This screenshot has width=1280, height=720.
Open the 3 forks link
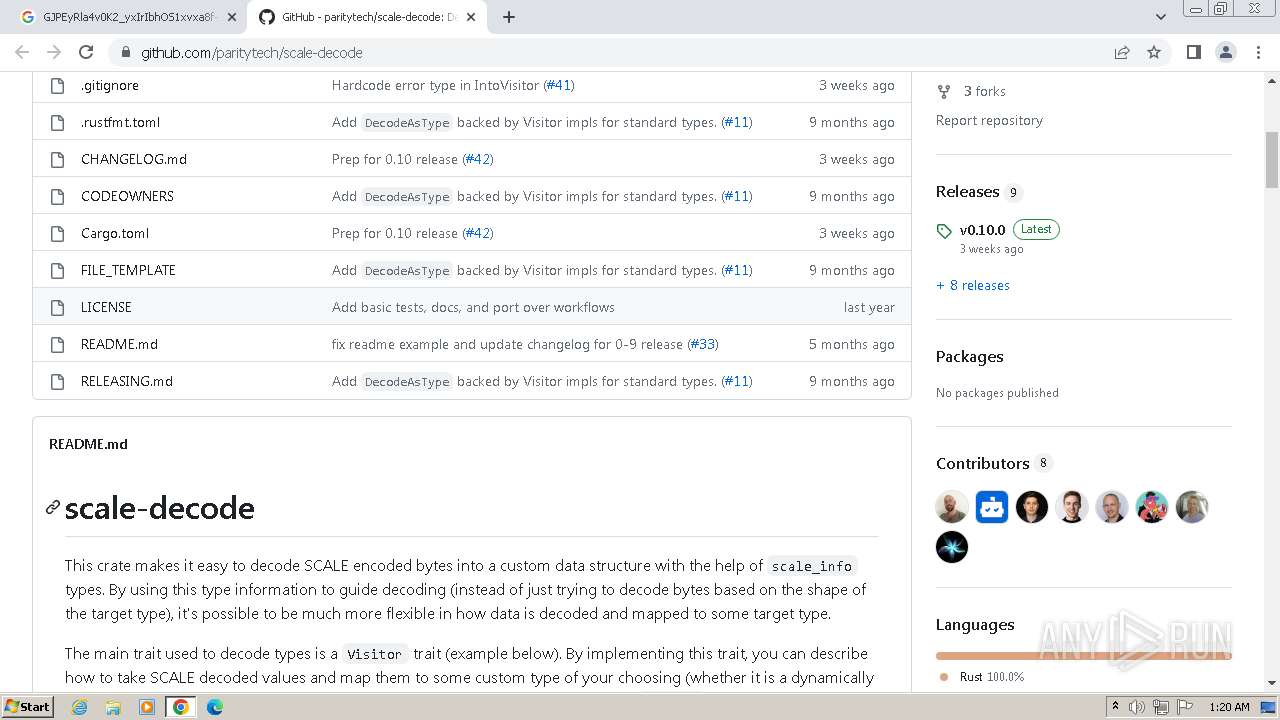pyautogui.click(x=985, y=91)
